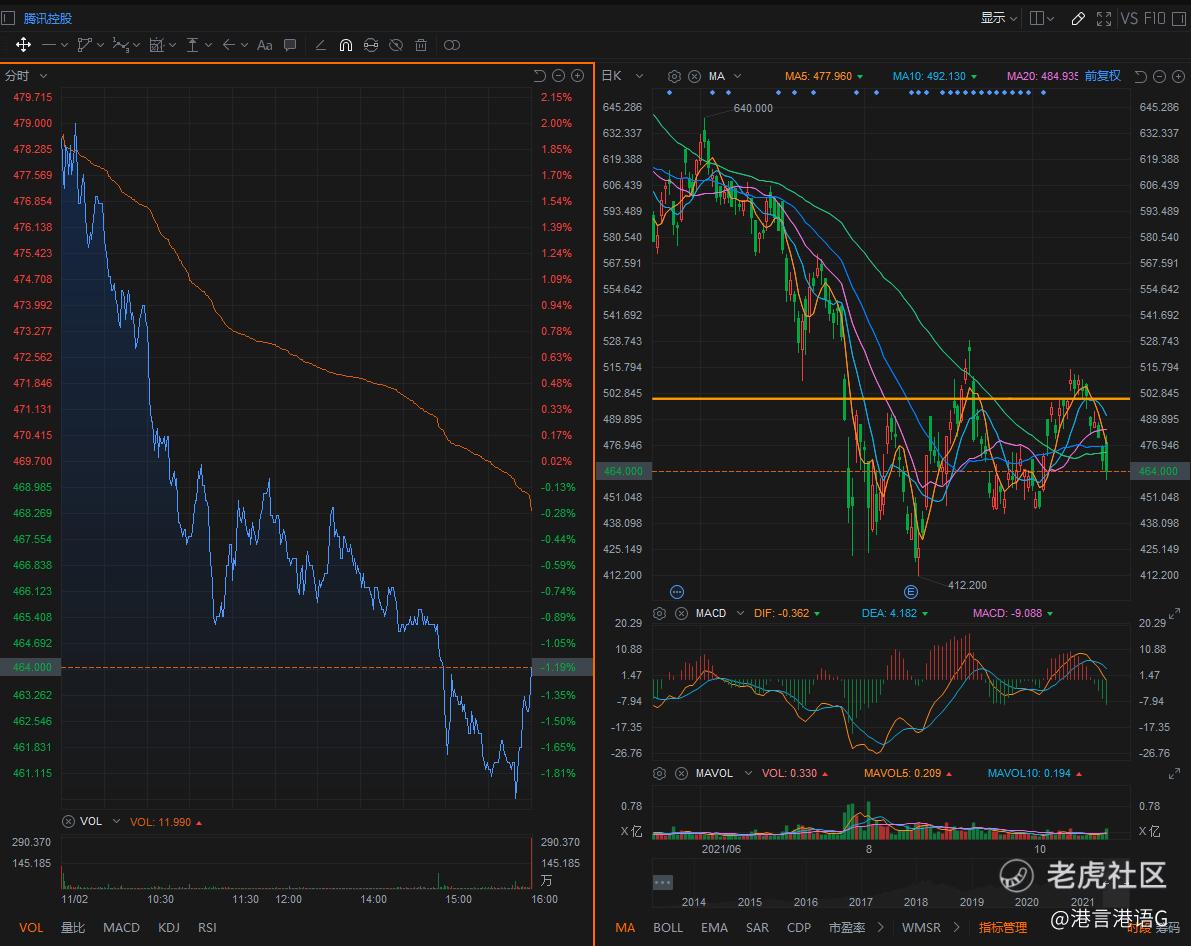Select the move/pan crosshair tool

22,45
